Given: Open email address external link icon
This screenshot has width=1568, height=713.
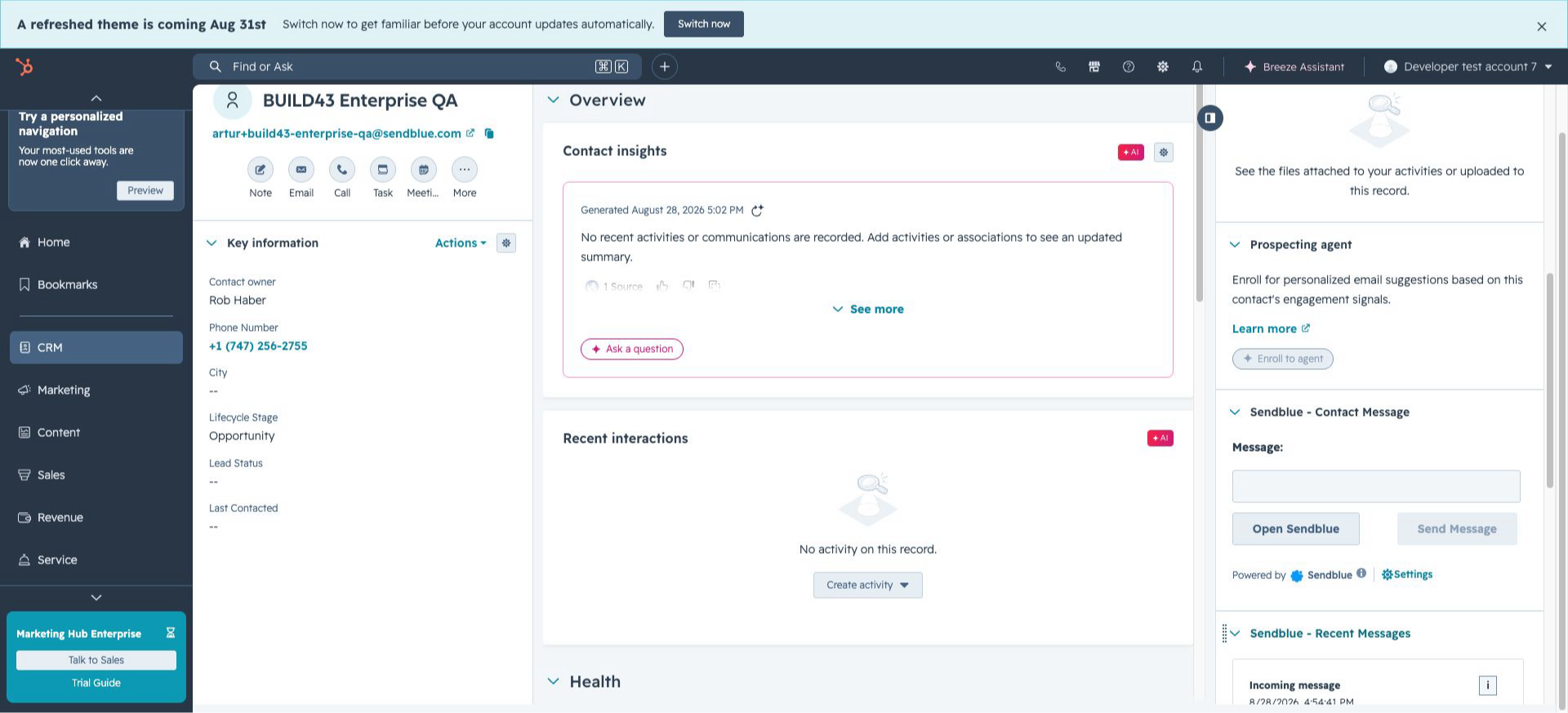Looking at the screenshot, I should click(x=470, y=133).
